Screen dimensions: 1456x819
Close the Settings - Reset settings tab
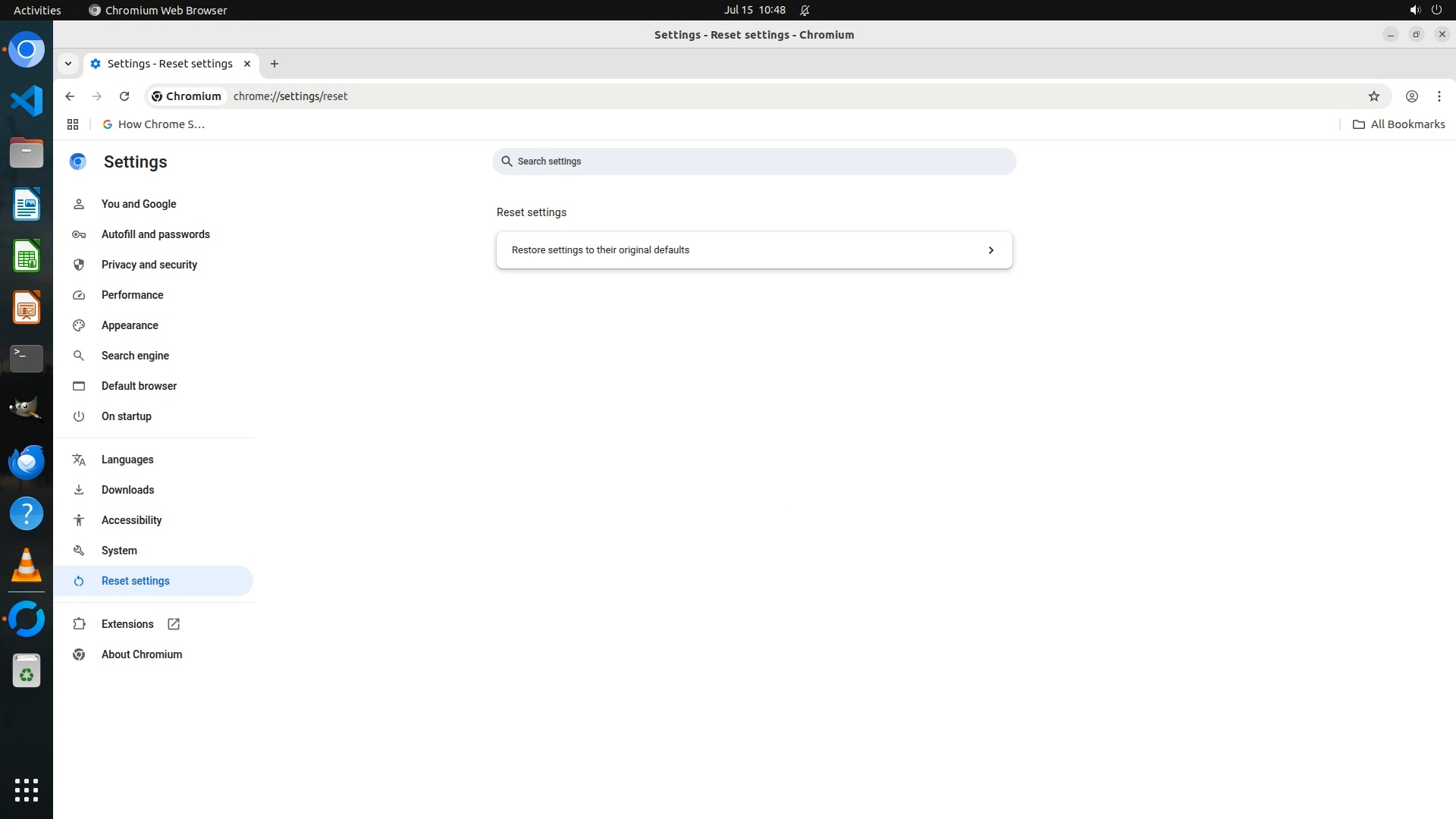coord(247,64)
